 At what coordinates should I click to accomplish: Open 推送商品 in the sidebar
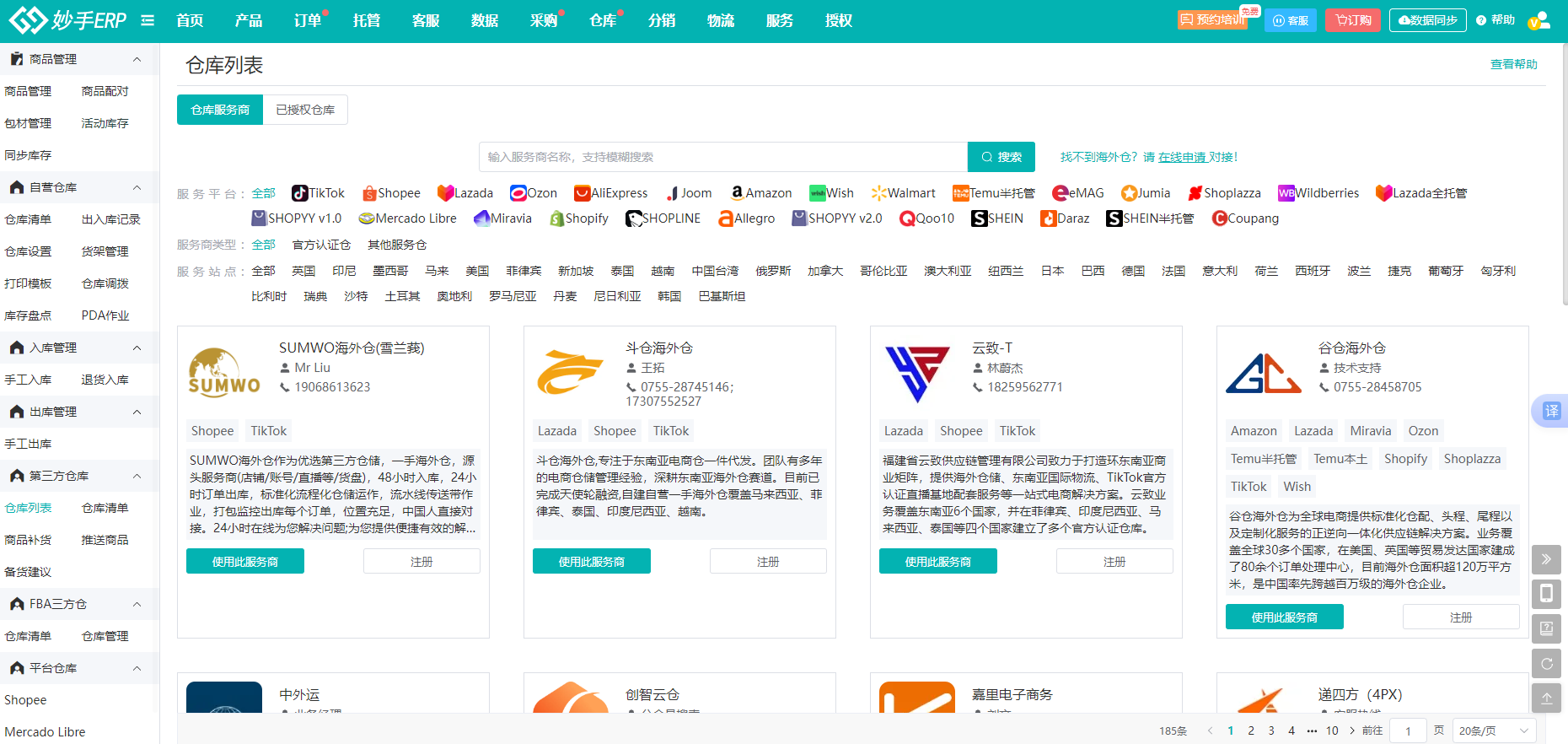tap(105, 540)
